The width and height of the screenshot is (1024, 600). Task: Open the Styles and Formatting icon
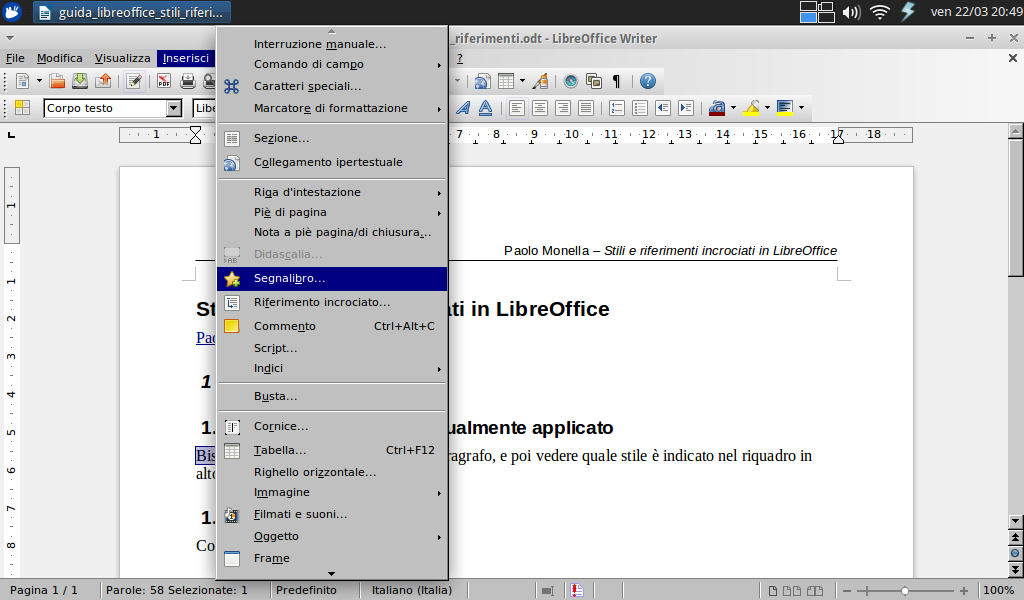[x=23, y=108]
